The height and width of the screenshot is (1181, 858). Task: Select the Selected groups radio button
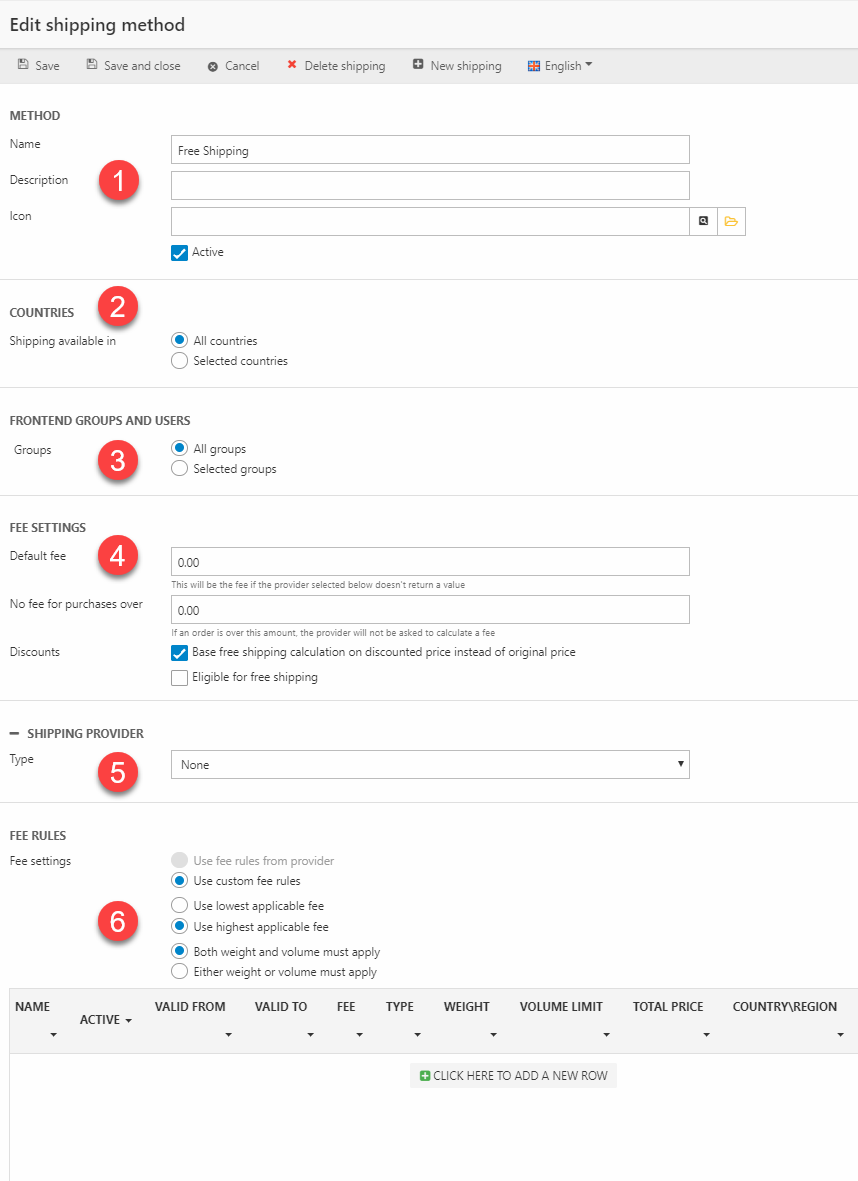click(180, 469)
